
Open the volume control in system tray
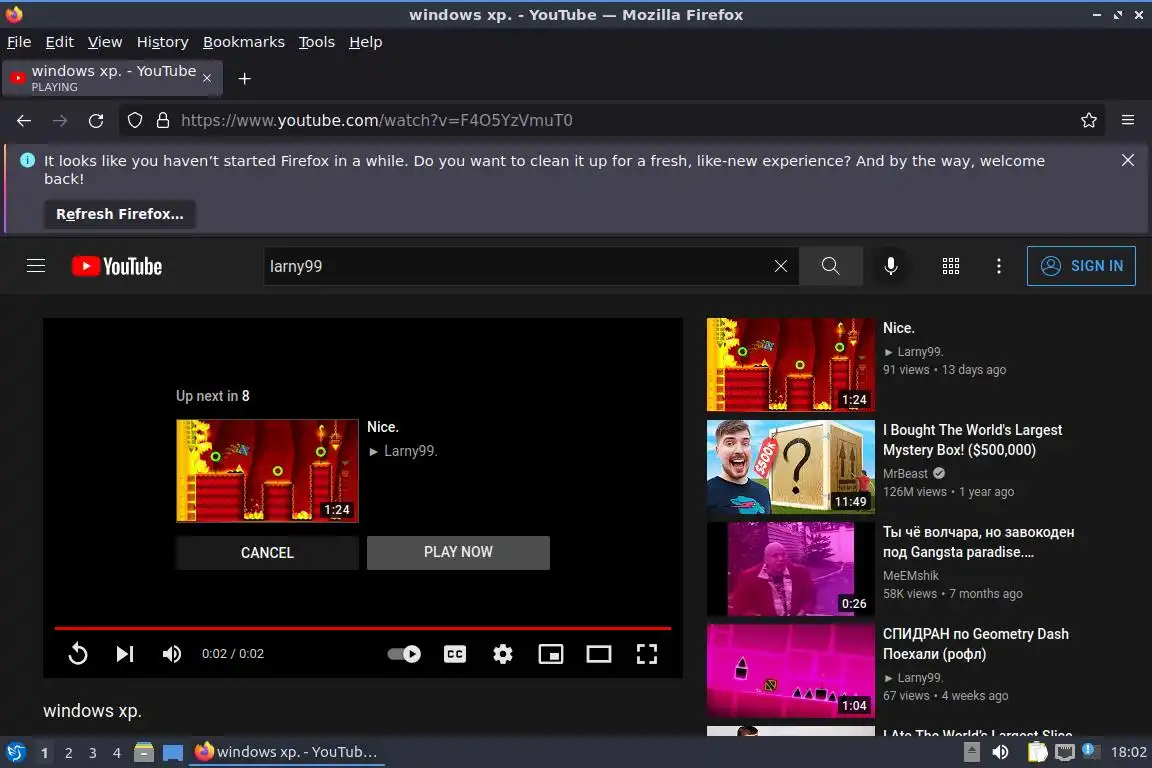1000,752
